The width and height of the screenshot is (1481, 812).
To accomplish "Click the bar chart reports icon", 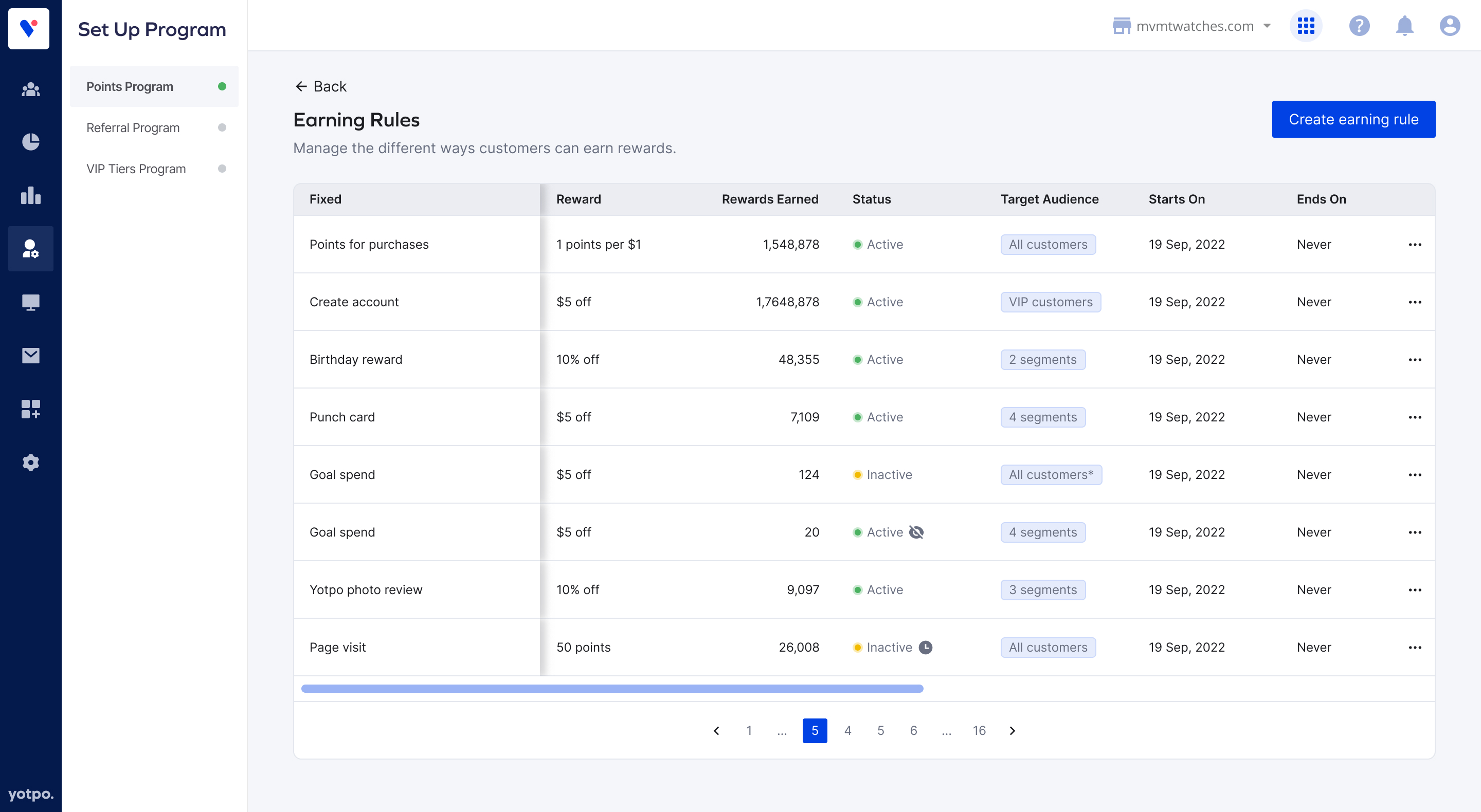I will pyautogui.click(x=30, y=195).
